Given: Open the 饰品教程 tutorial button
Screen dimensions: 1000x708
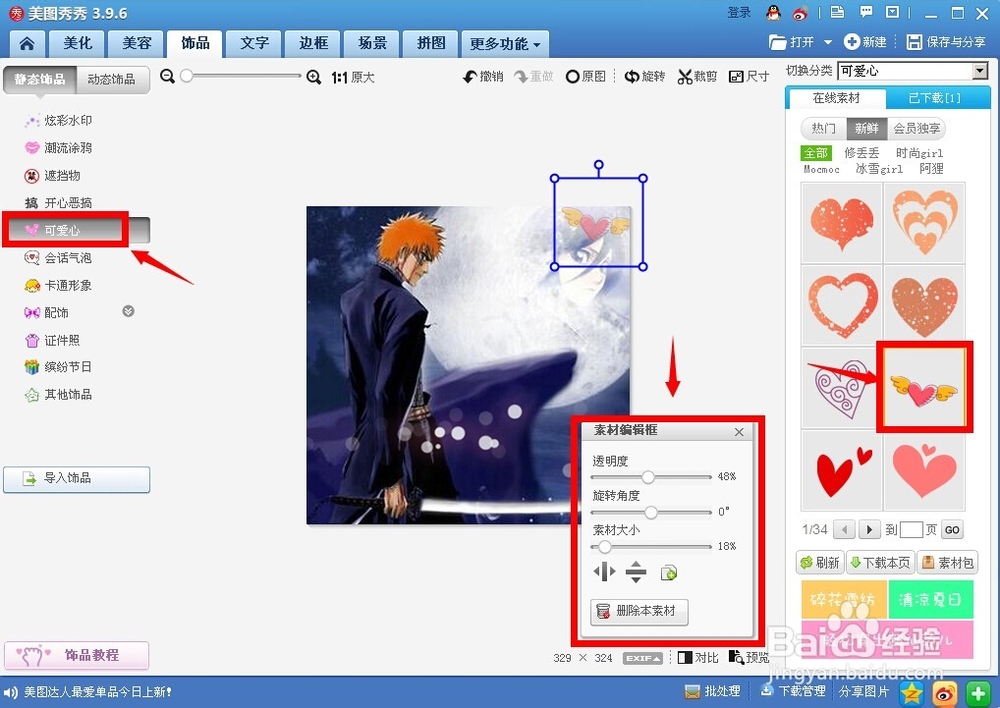Looking at the screenshot, I should tap(77, 655).
